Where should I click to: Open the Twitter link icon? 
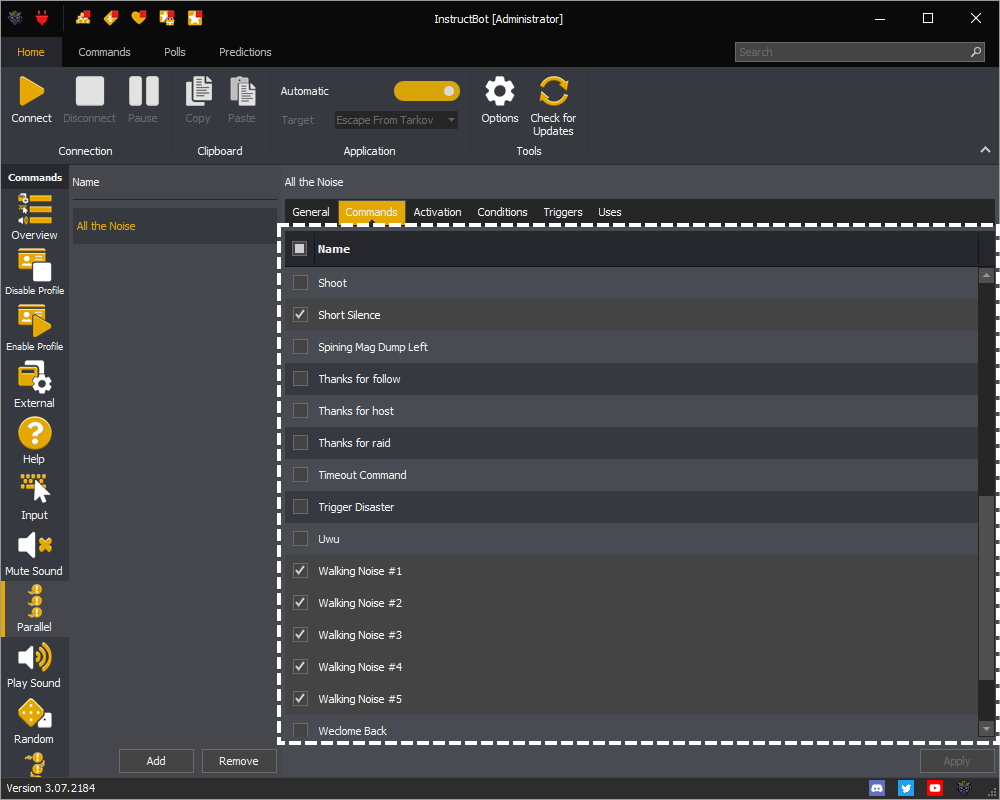tap(906, 788)
